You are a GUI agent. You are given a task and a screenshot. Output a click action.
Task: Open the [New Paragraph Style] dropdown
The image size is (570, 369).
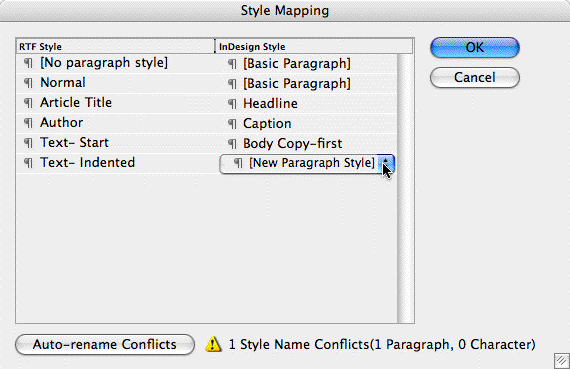307,163
